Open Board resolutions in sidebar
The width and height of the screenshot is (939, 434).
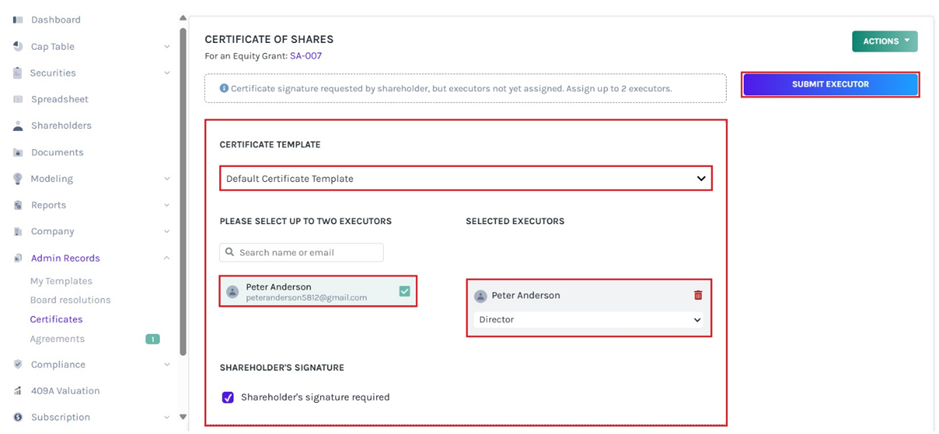pos(70,300)
